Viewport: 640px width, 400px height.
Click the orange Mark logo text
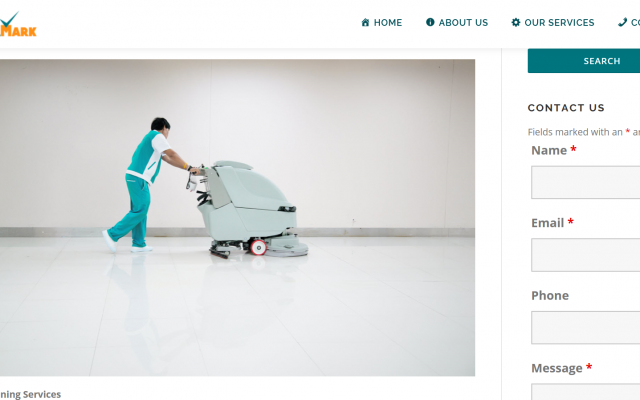[18, 31]
